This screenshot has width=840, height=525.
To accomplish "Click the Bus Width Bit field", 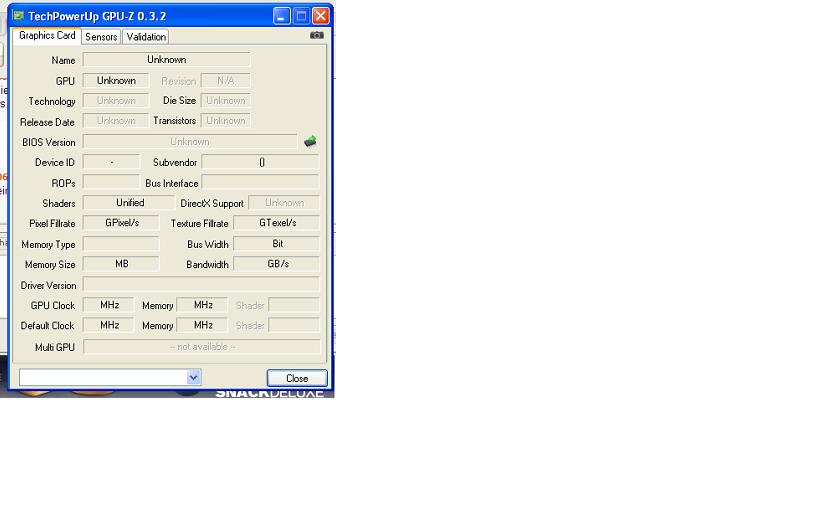I will (276, 244).
